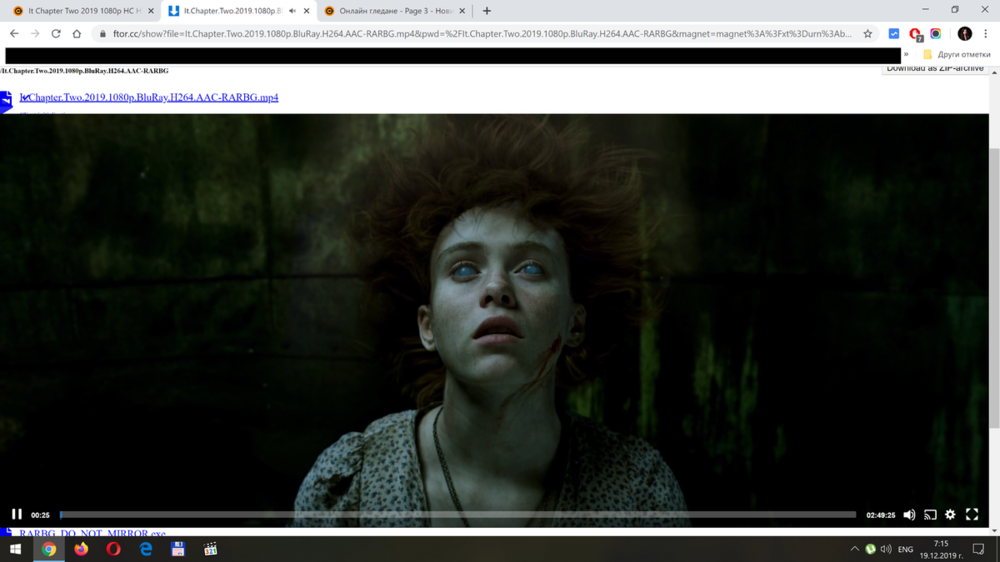Bookmark this page with the star icon
The image size is (1000, 562).
867,33
